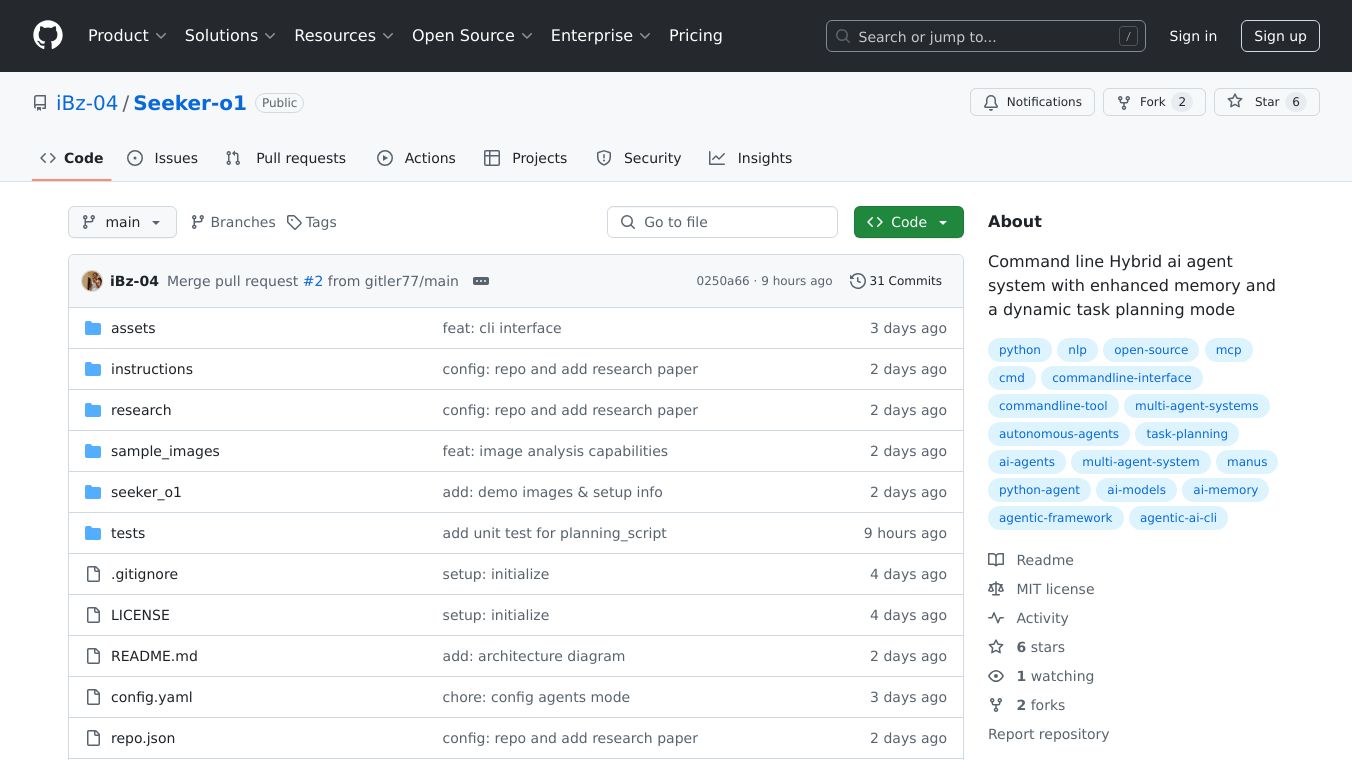The width and height of the screenshot is (1352, 760).
Task: Focus the Go to file field
Action: [722, 222]
